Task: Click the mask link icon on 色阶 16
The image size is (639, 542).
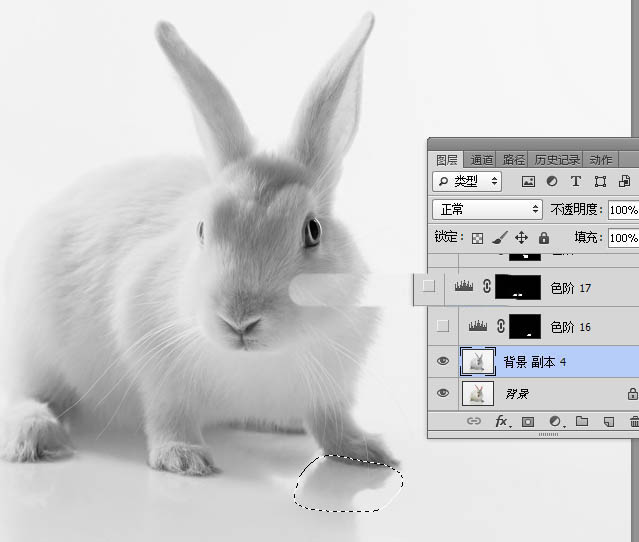Action: click(x=501, y=326)
